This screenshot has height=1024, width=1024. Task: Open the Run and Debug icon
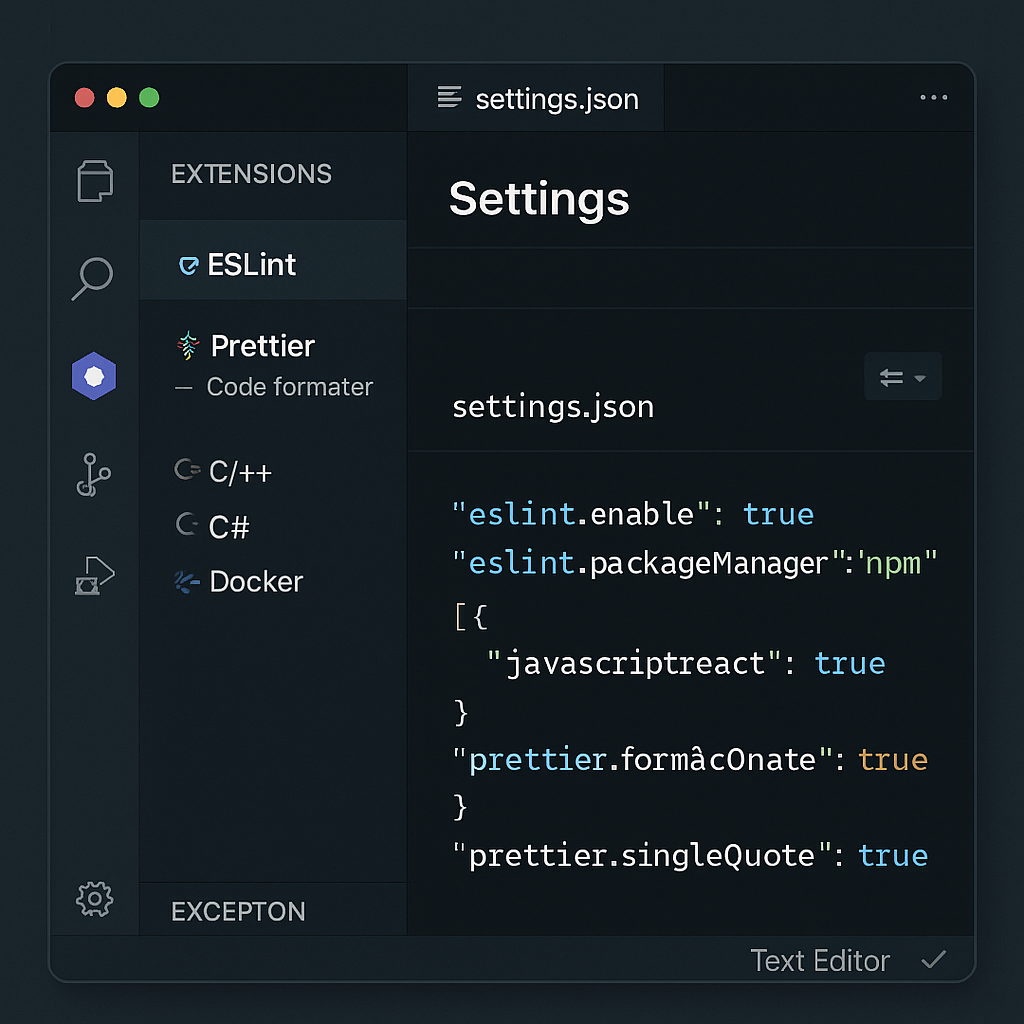(93, 575)
